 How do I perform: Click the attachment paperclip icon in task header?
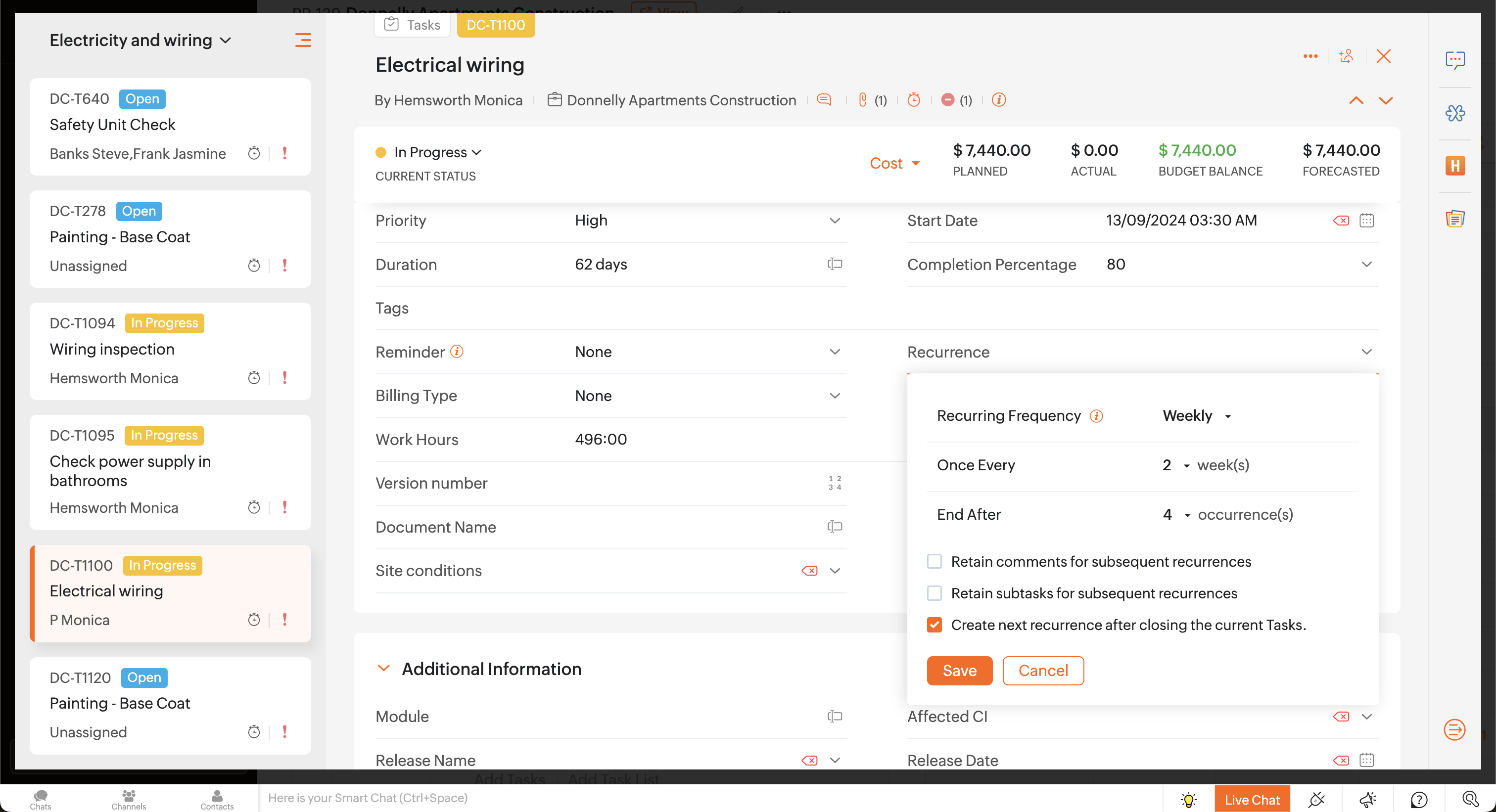tap(863, 100)
